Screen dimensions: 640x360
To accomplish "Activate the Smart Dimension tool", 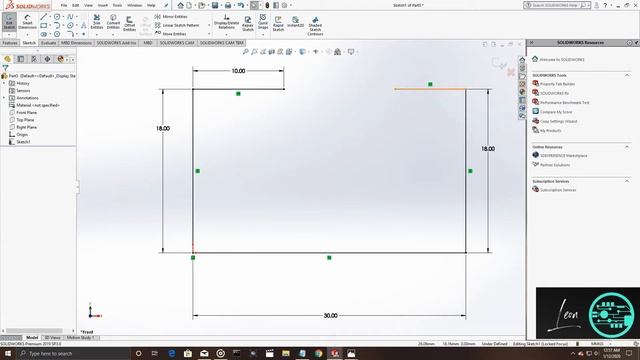I will (x=27, y=21).
